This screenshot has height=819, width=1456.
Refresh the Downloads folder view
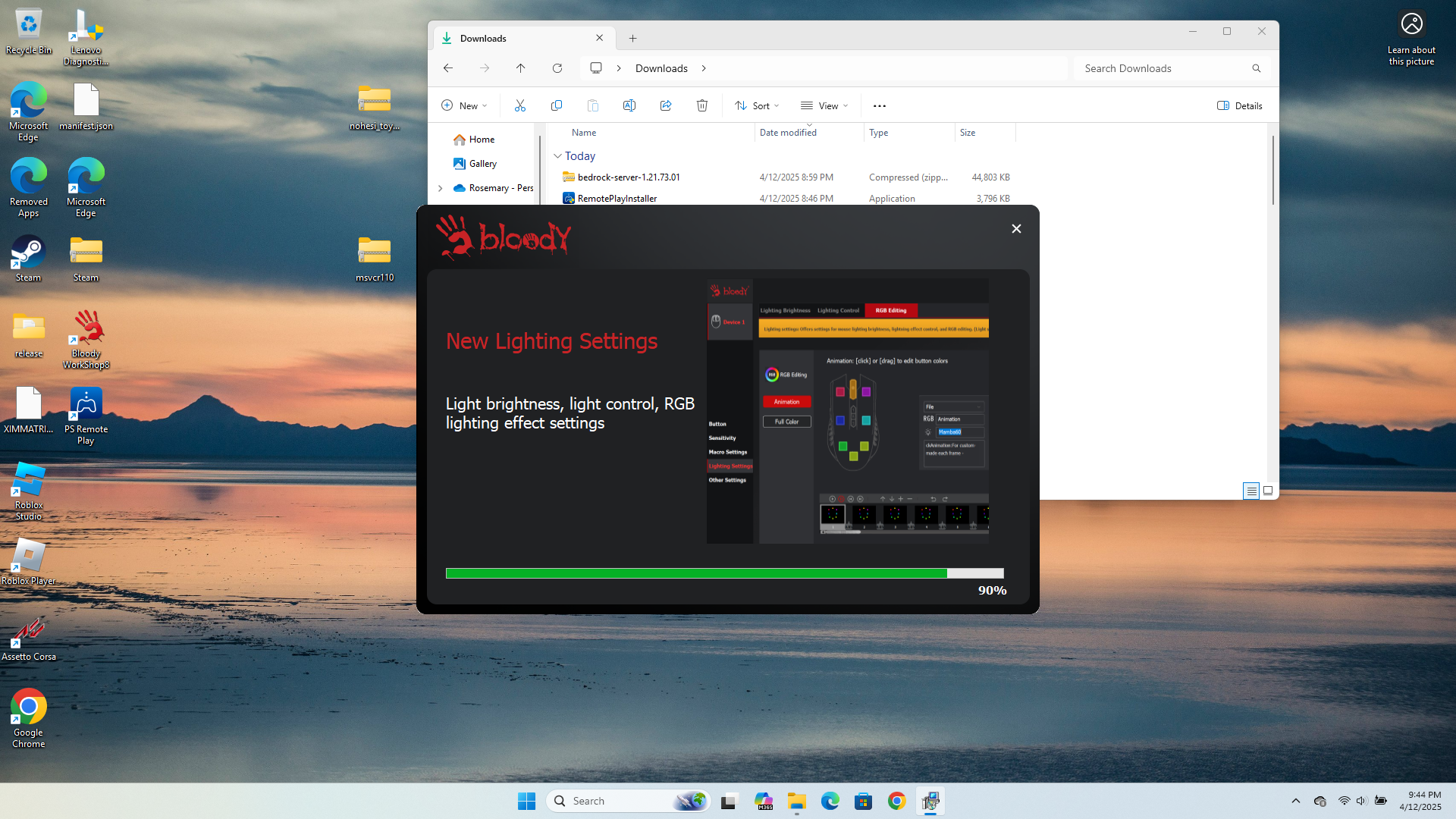tap(557, 68)
